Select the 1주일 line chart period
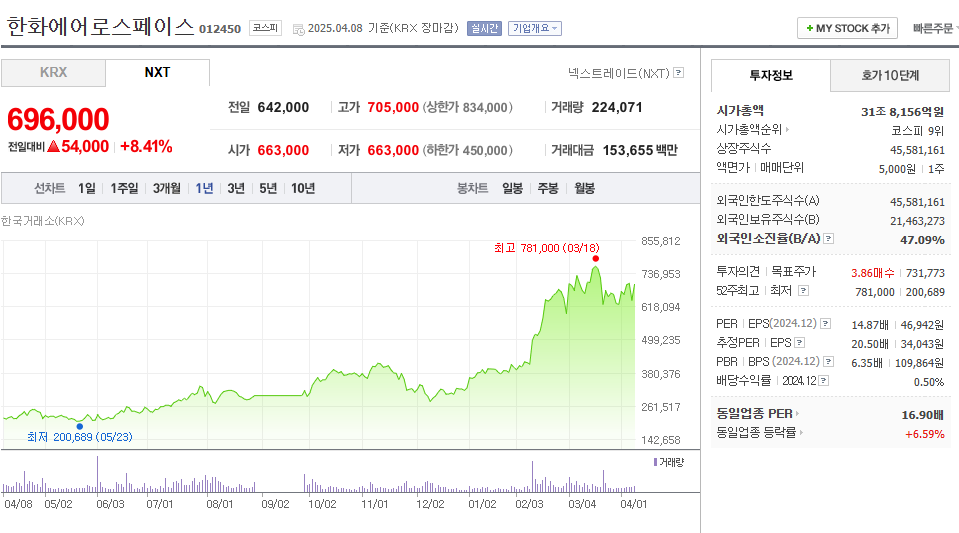This screenshot has height=533, width=959. click(124, 188)
